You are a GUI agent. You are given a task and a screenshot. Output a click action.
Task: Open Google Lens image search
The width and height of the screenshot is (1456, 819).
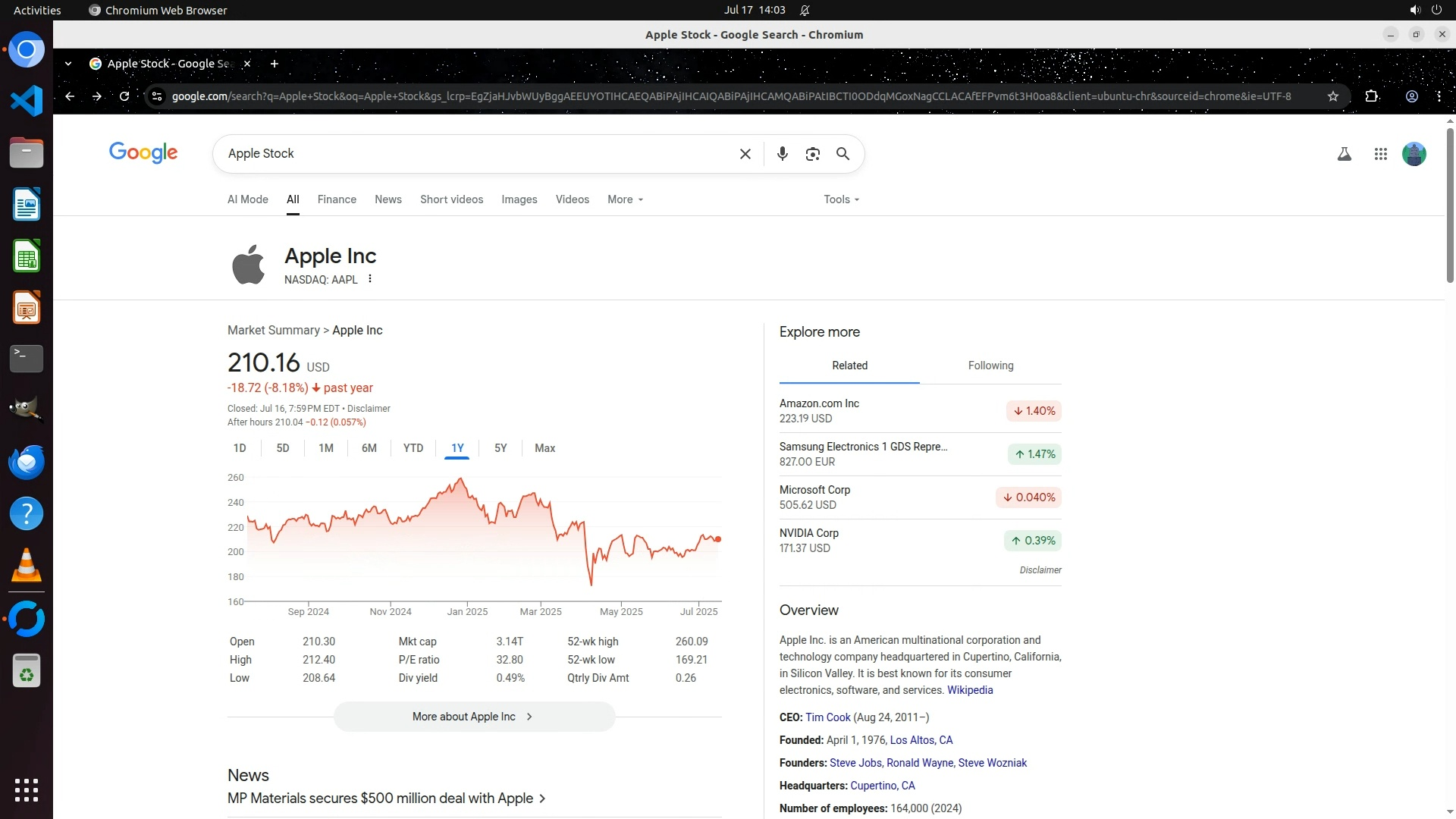(812, 154)
